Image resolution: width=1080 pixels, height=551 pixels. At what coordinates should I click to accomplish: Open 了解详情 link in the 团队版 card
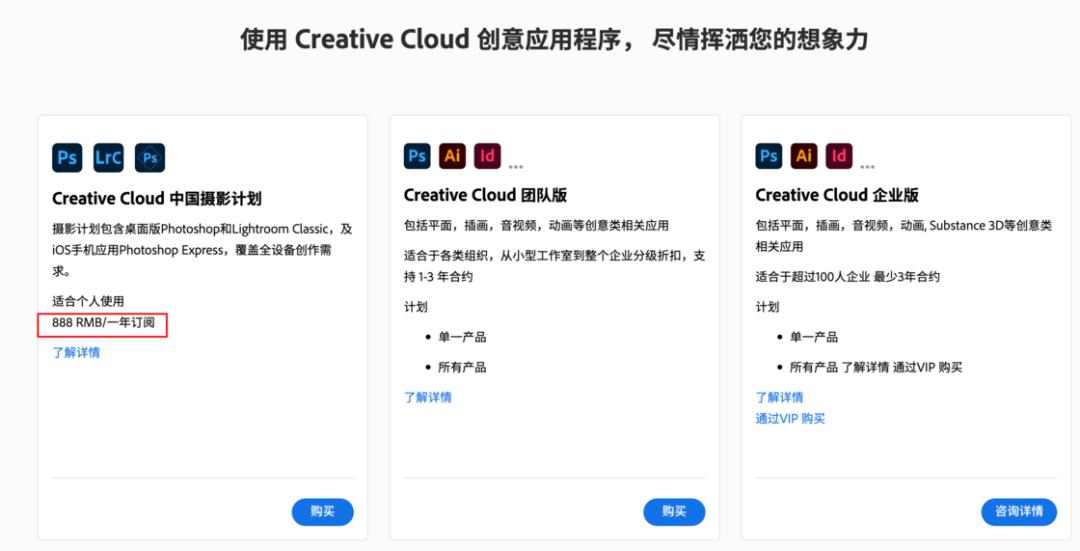pyautogui.click(x=428, y=397)
